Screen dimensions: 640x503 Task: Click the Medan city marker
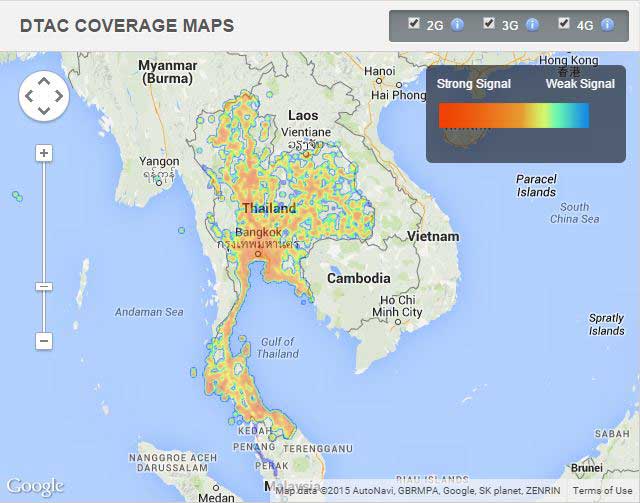click(216, 487)
